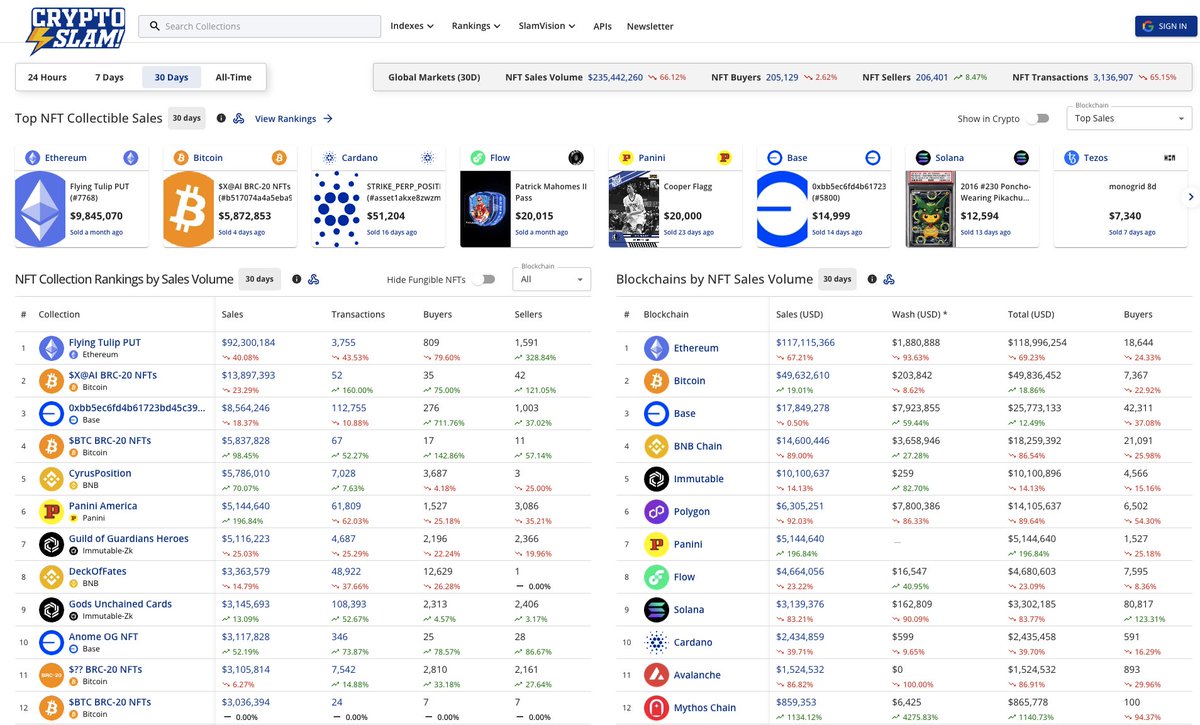Open the Rankings dropdown menu
The width and height of the screenshot is (1200, 725).
tap(476, 26)
